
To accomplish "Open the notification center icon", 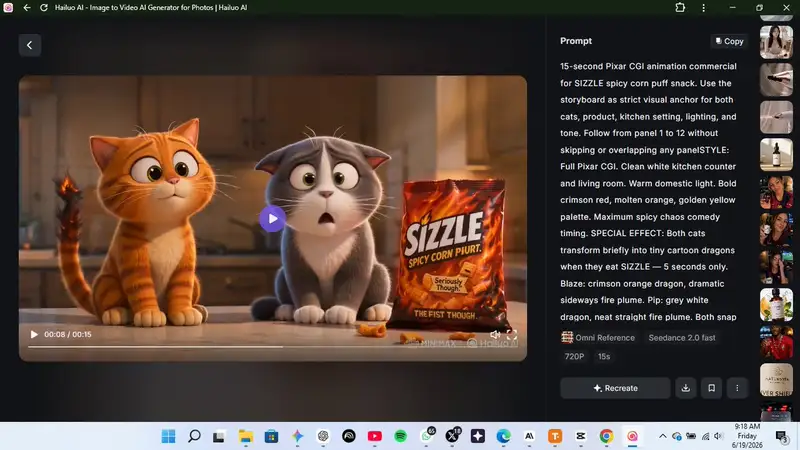I will coord(781,436).
